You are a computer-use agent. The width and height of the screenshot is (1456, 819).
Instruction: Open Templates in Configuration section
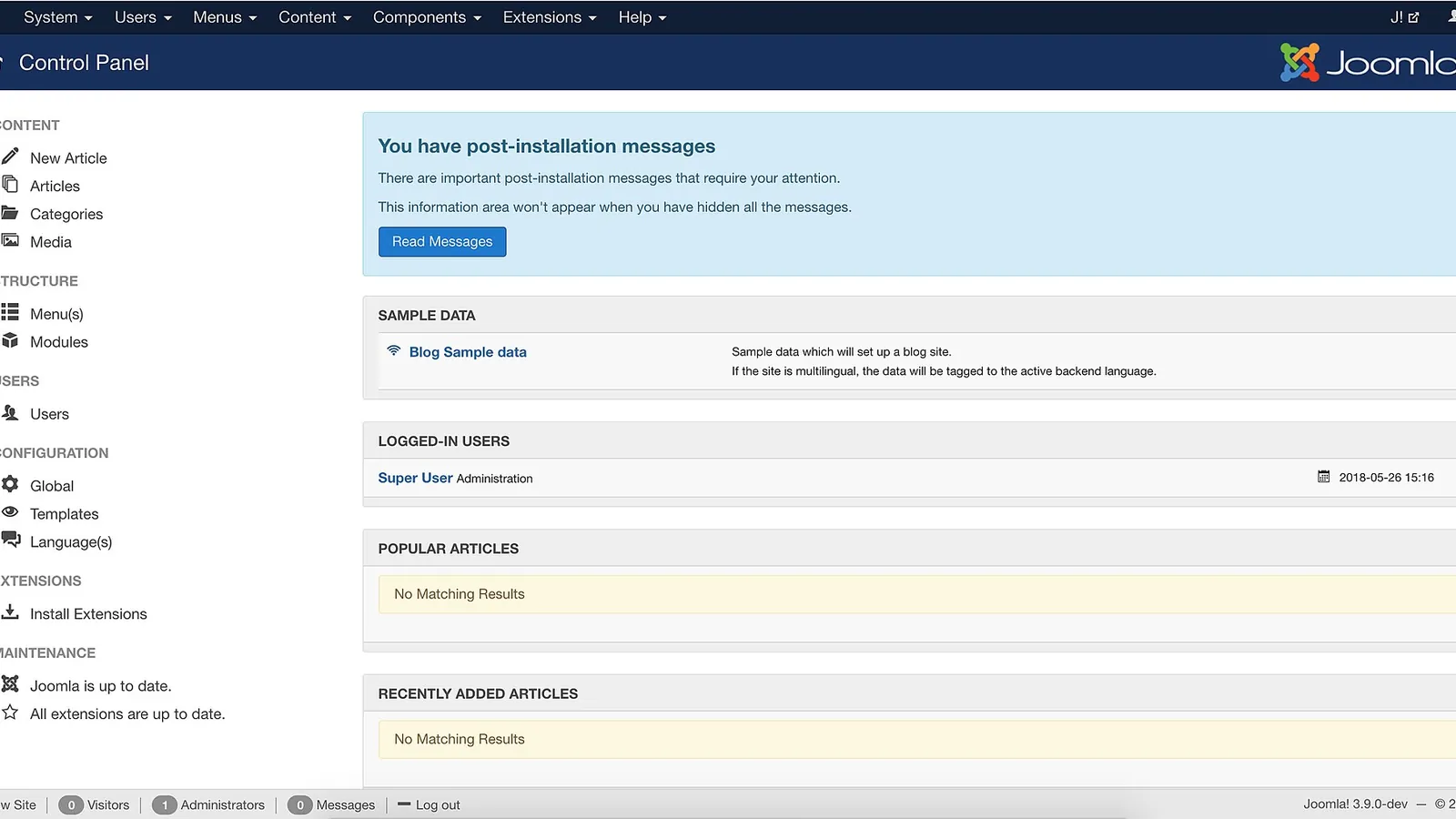64,514
